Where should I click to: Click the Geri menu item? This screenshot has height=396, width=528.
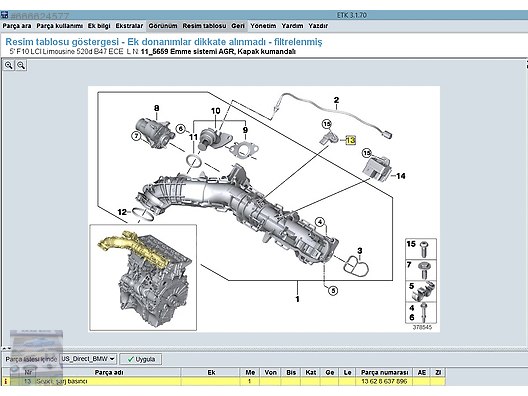[x=238, y=26]
